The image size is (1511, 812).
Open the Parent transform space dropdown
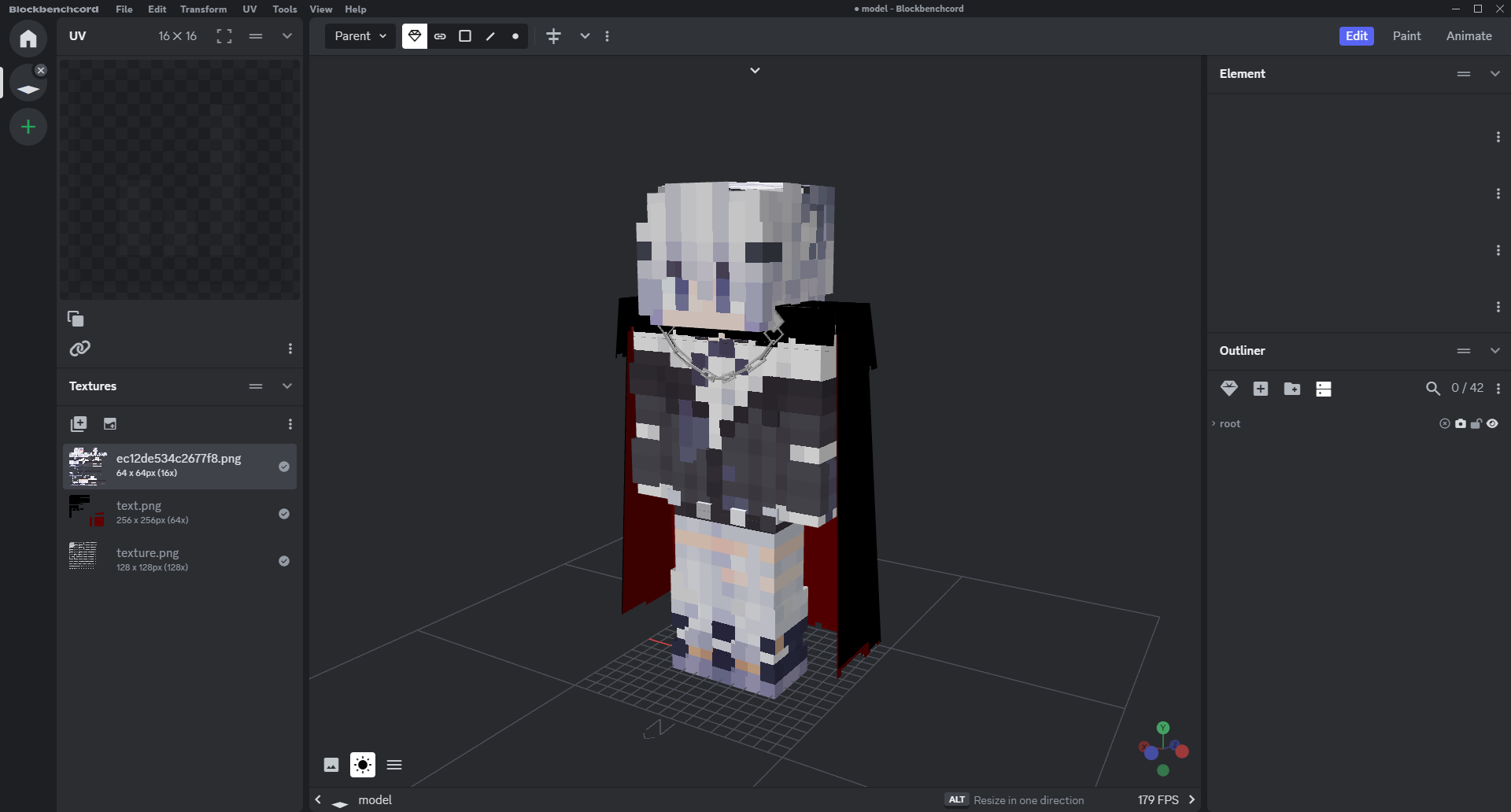click(360, 36)
